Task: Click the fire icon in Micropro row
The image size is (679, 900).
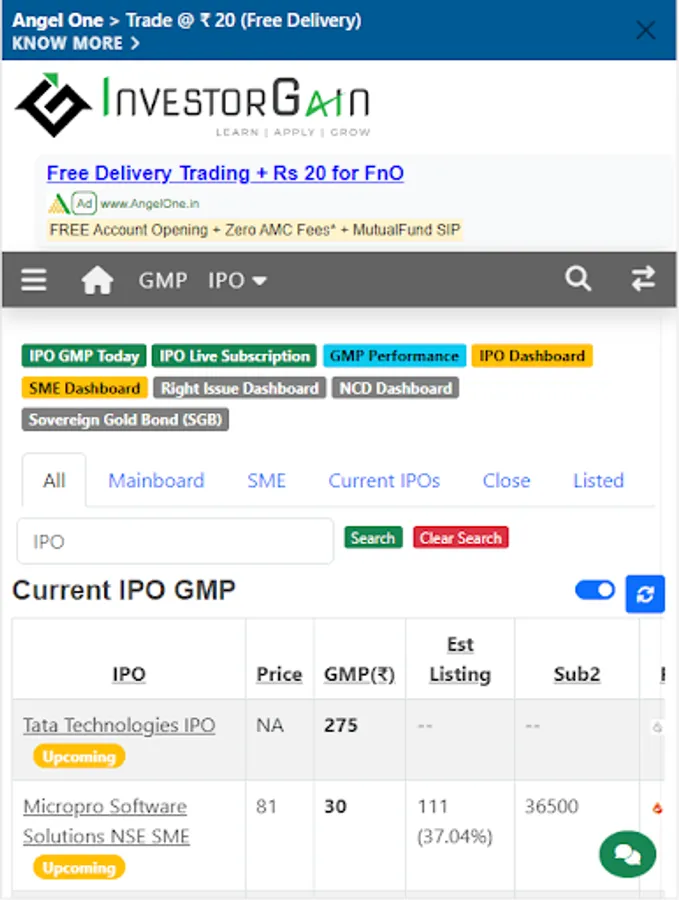Action: click(657, 809)
